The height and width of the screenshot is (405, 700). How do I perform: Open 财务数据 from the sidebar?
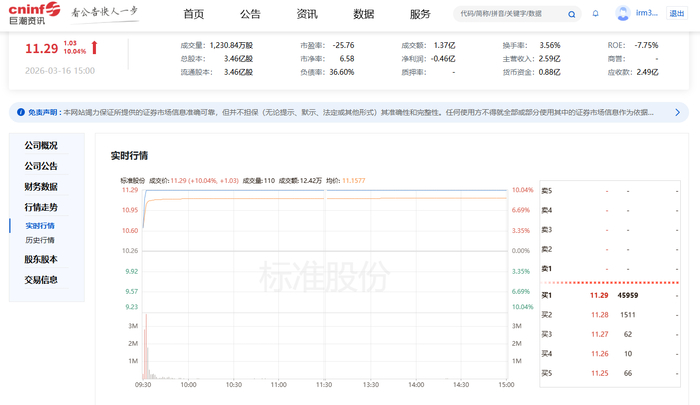(41, 187)
